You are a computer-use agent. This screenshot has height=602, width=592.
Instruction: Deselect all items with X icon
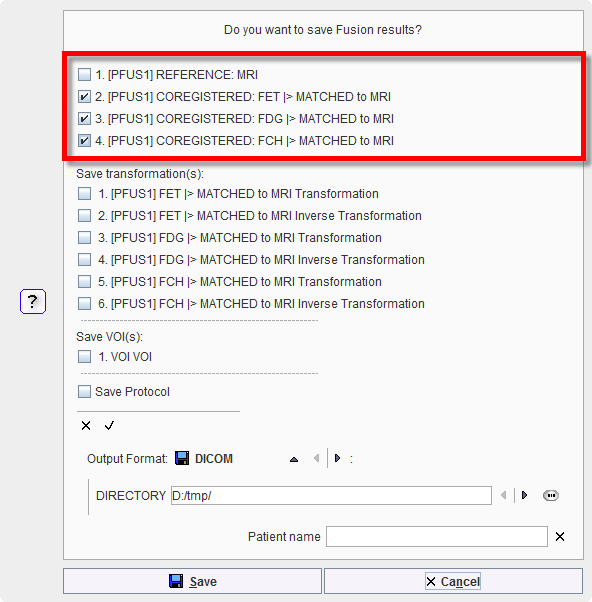point(86,425)
